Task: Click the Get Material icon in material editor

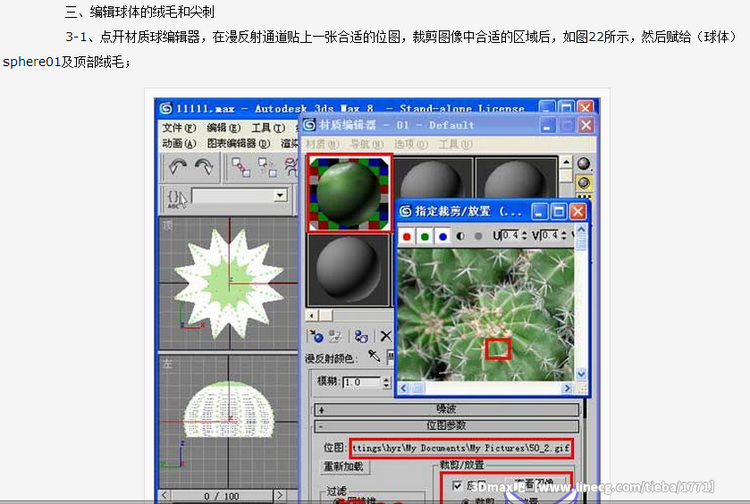Action: (316, 337)
